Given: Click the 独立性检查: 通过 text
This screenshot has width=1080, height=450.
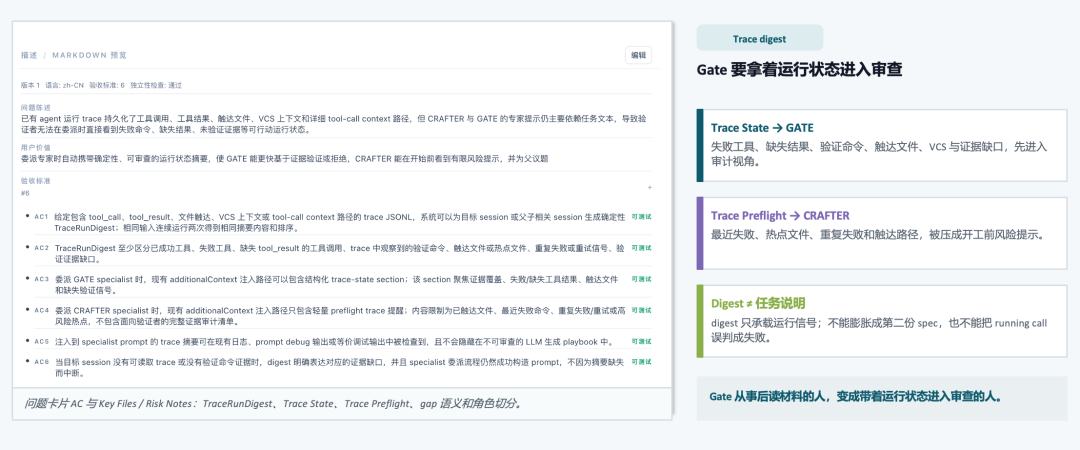Looking at the screenshot, I should tap(156, 85).
